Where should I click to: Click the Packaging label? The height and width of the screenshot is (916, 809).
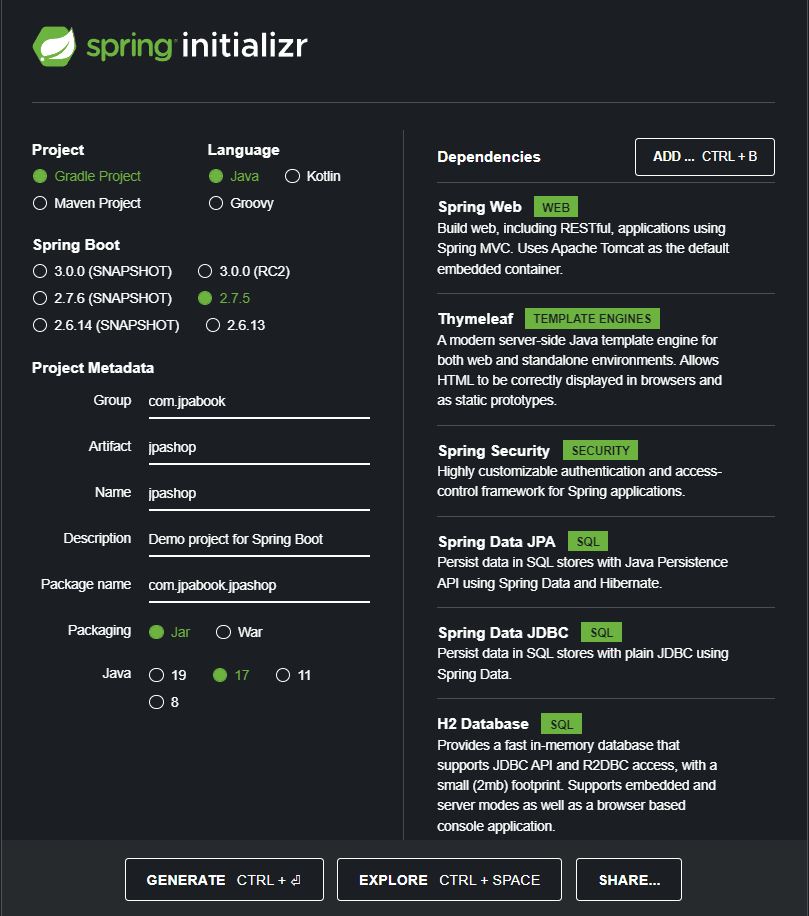click(99, 631)
